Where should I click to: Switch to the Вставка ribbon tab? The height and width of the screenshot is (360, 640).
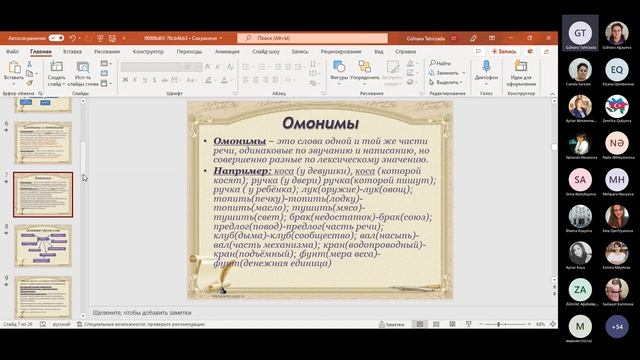pyautogui.click(x=73, y=51)
